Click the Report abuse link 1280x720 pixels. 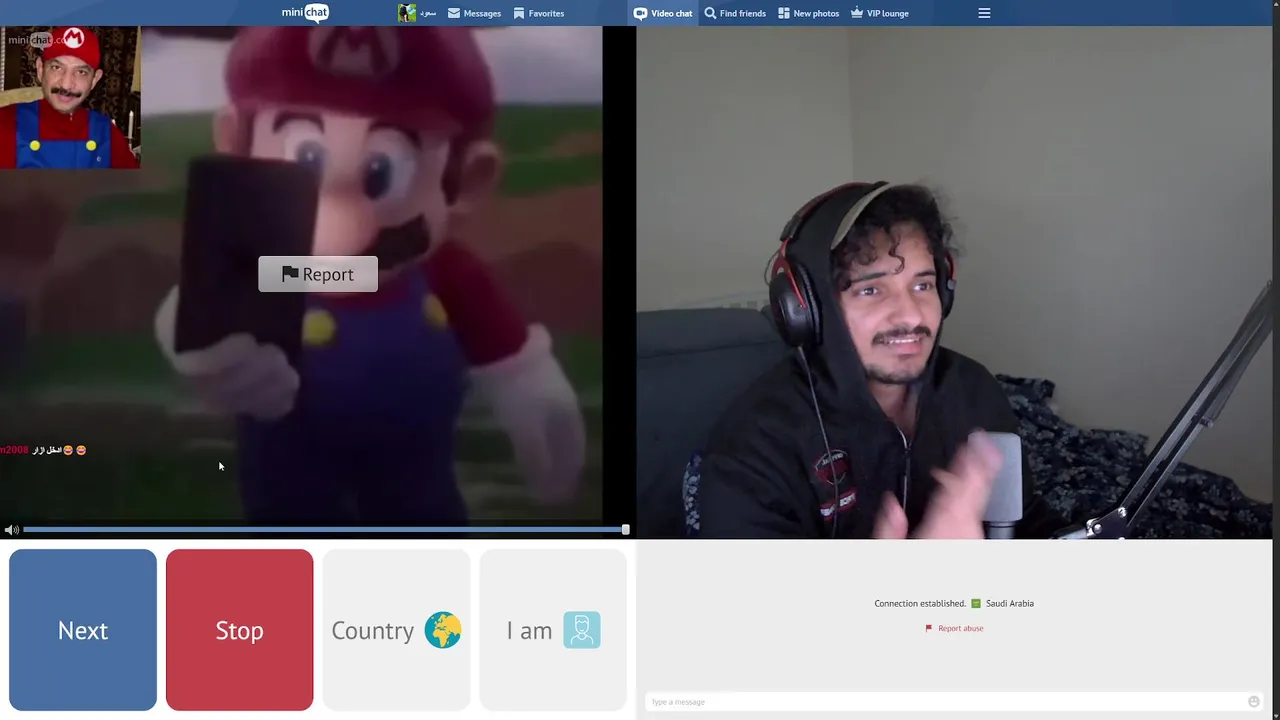tap(960, 628)
